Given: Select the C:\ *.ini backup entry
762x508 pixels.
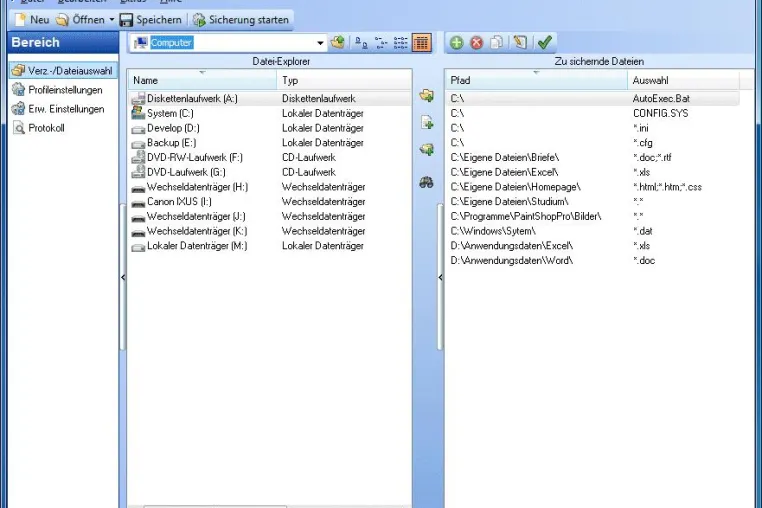Looking at the screenshot, I should (x=593, y=128).
